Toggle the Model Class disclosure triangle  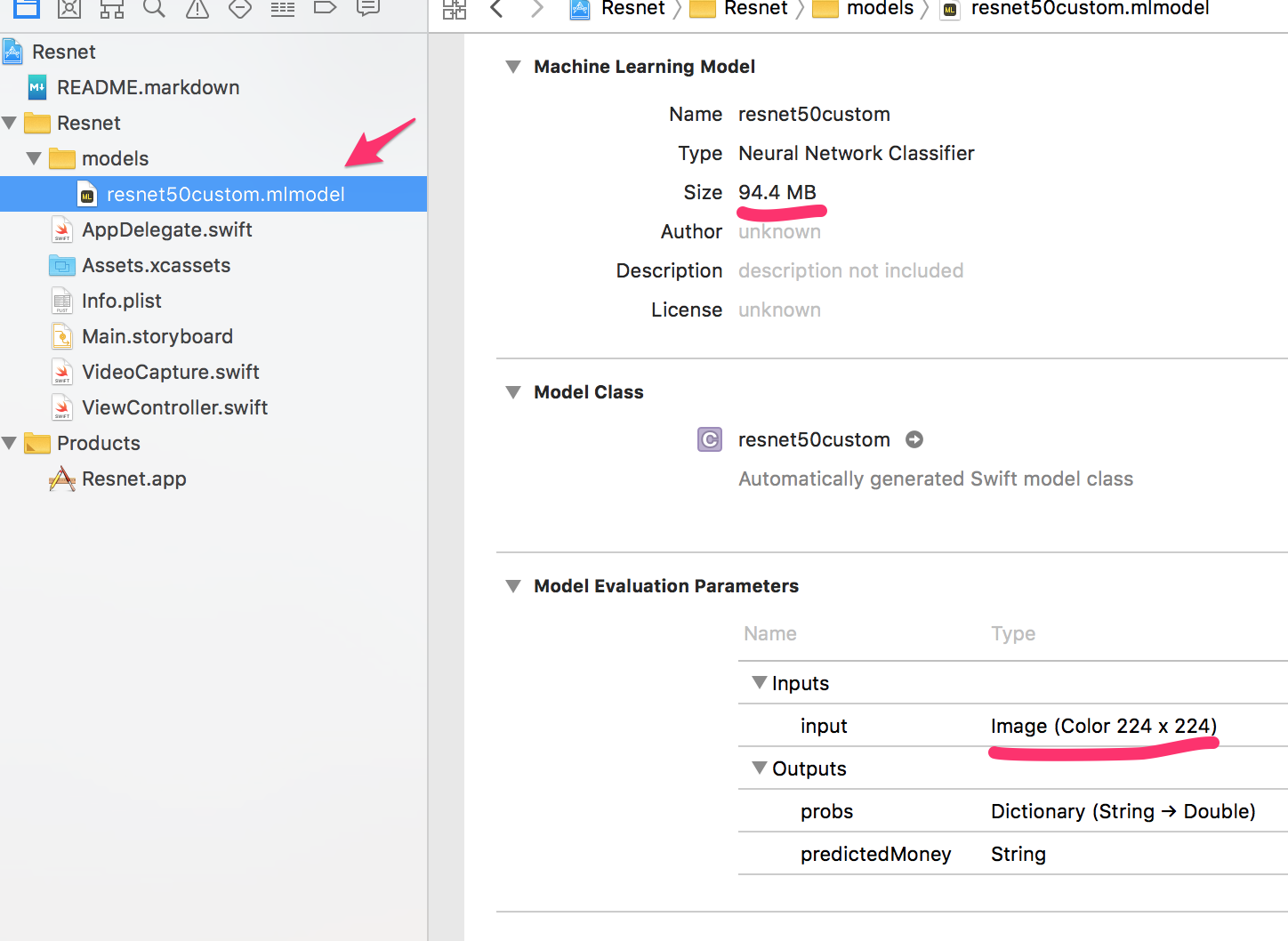pyautogui.click(x=512, y=392)
